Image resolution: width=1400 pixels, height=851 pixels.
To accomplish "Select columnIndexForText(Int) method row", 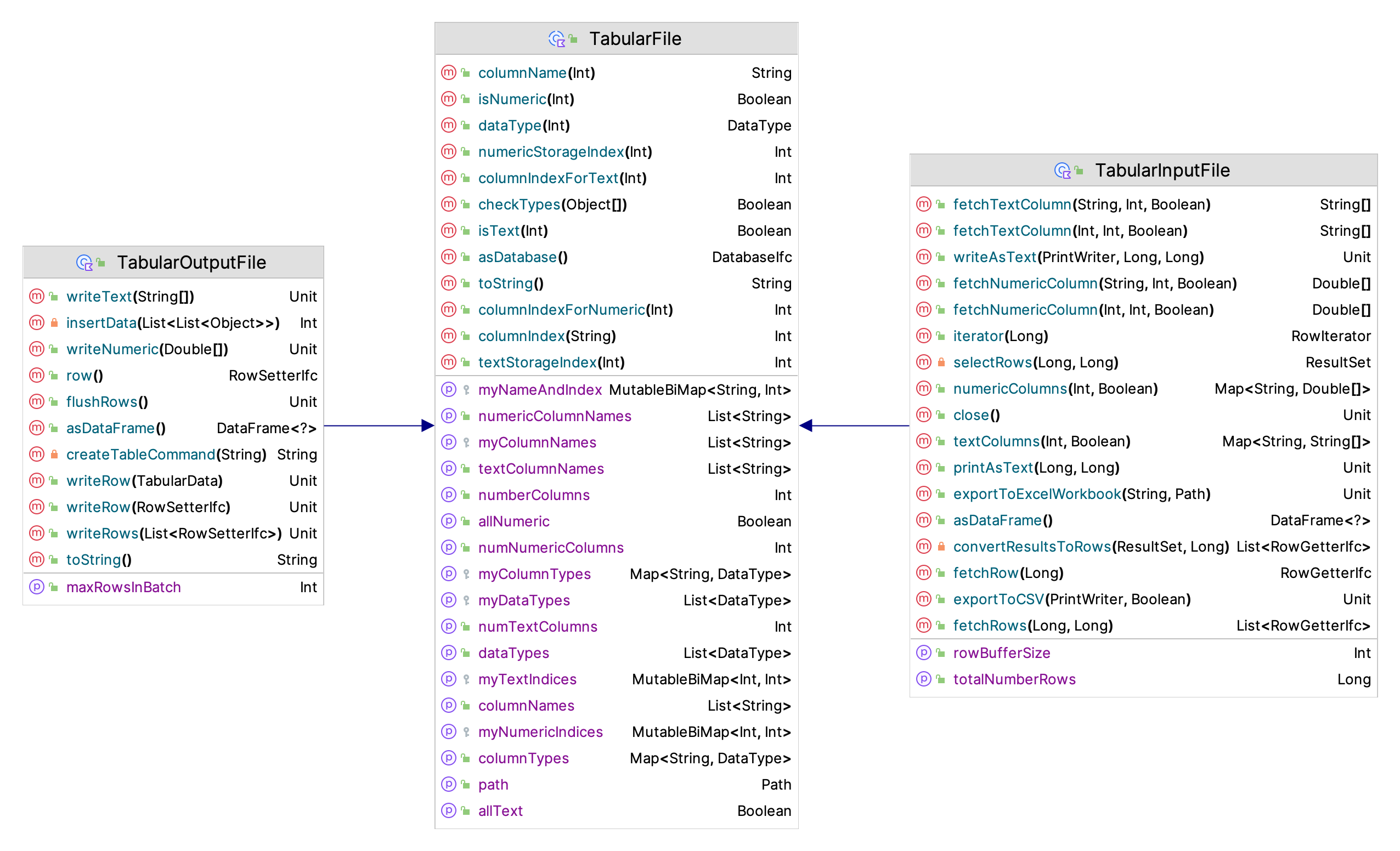I will click(x=617, y=178).
